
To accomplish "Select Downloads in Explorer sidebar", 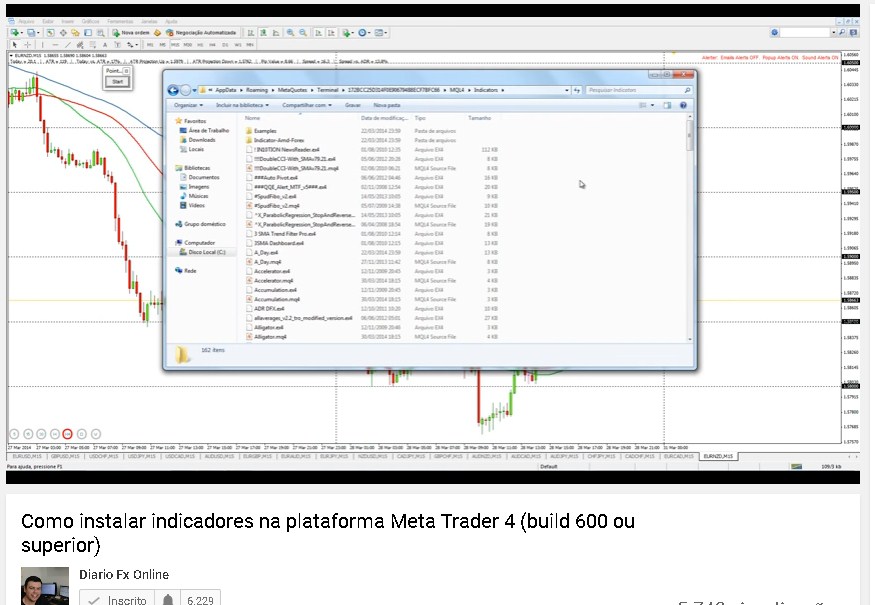I will [202, 140].
